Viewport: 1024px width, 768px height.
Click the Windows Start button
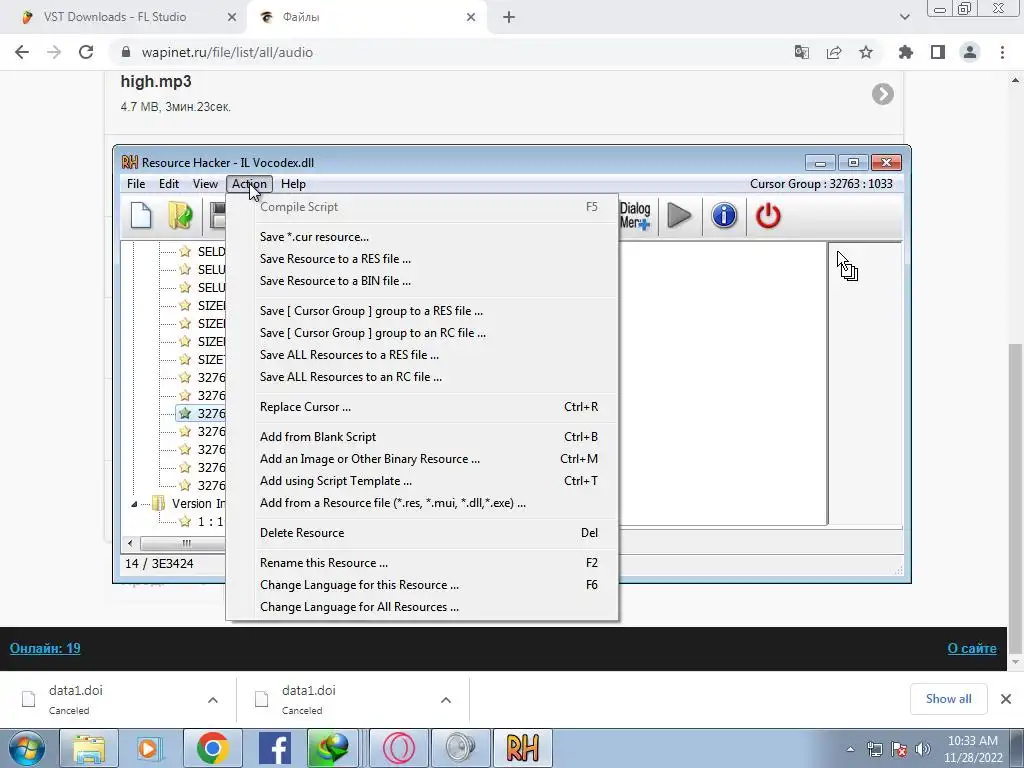pyautogui.click(x=25, y=748)
